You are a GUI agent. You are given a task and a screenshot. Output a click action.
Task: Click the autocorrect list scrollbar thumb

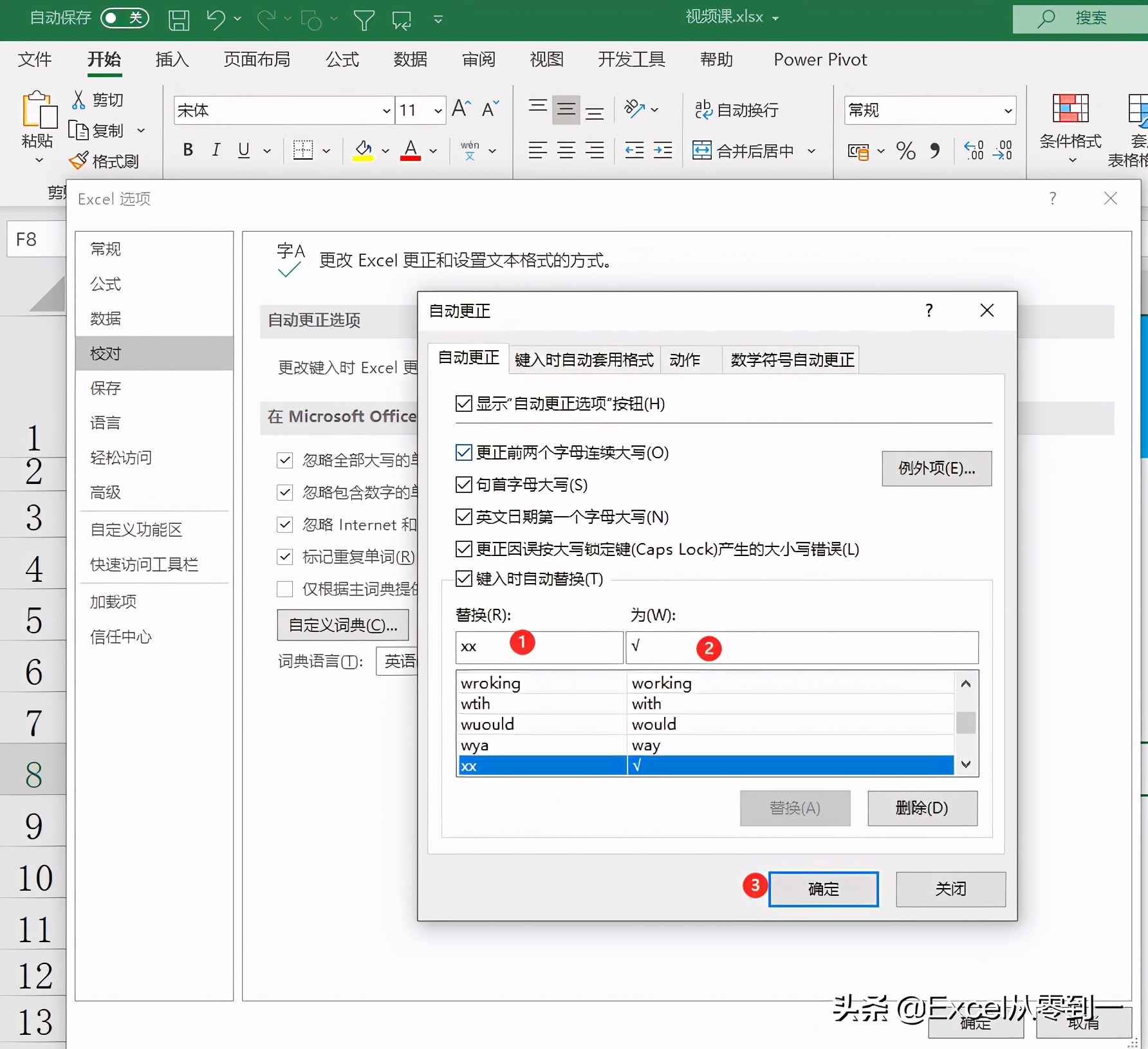[x=966, y=722]
